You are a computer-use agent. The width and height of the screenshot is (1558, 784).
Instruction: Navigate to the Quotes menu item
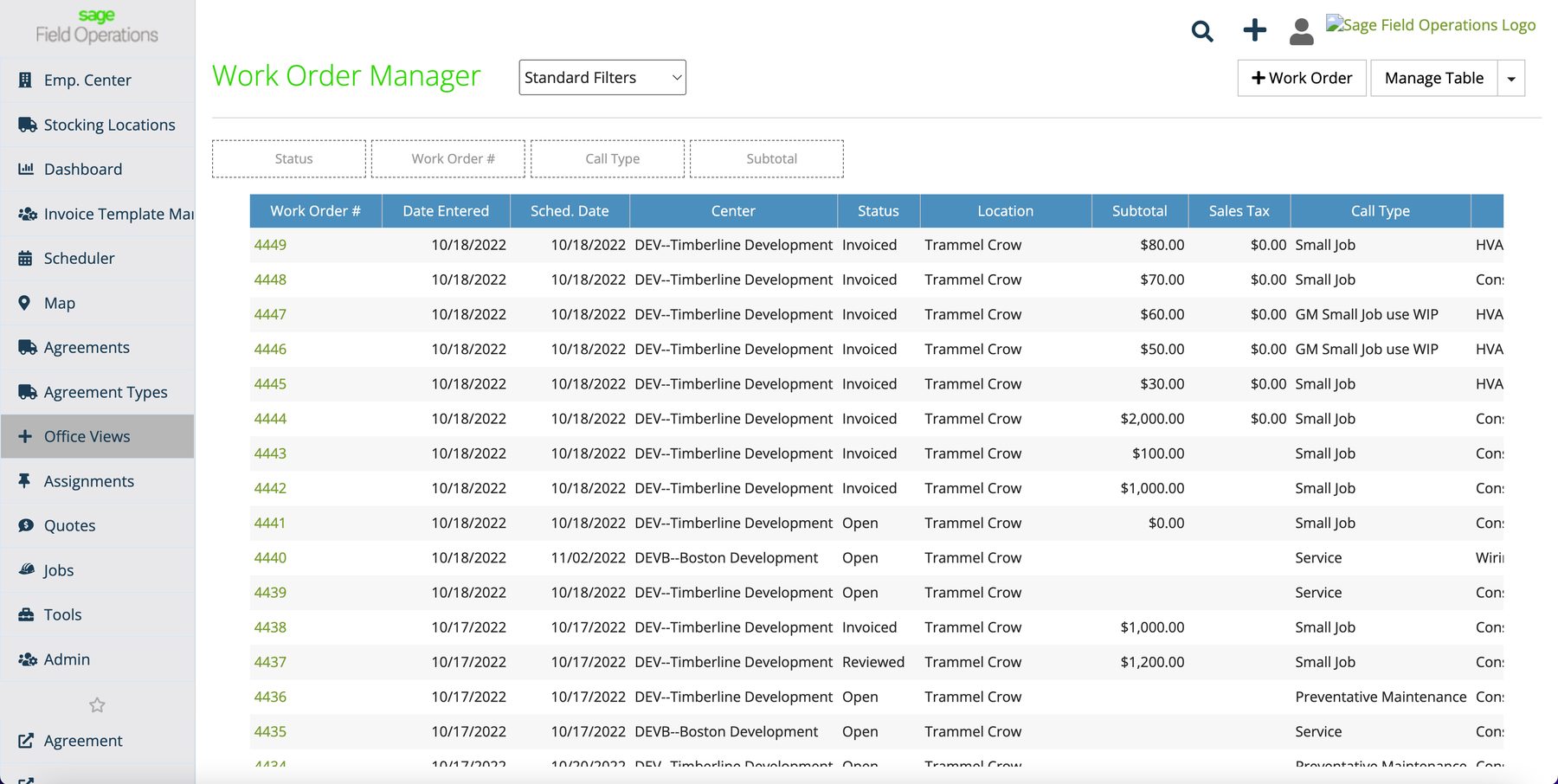(97, 525)
